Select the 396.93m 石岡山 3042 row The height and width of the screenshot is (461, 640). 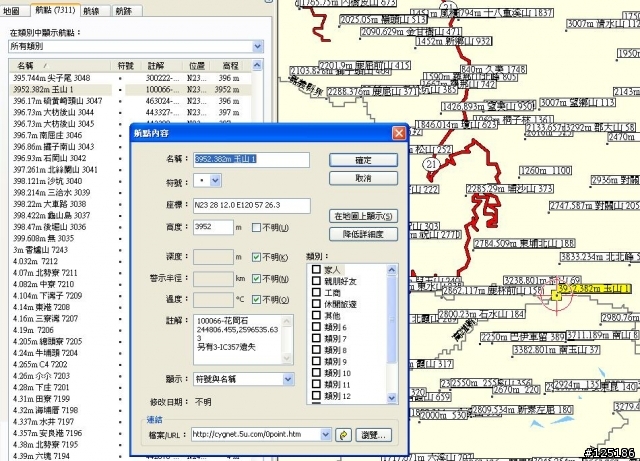(x=69, y=158)
